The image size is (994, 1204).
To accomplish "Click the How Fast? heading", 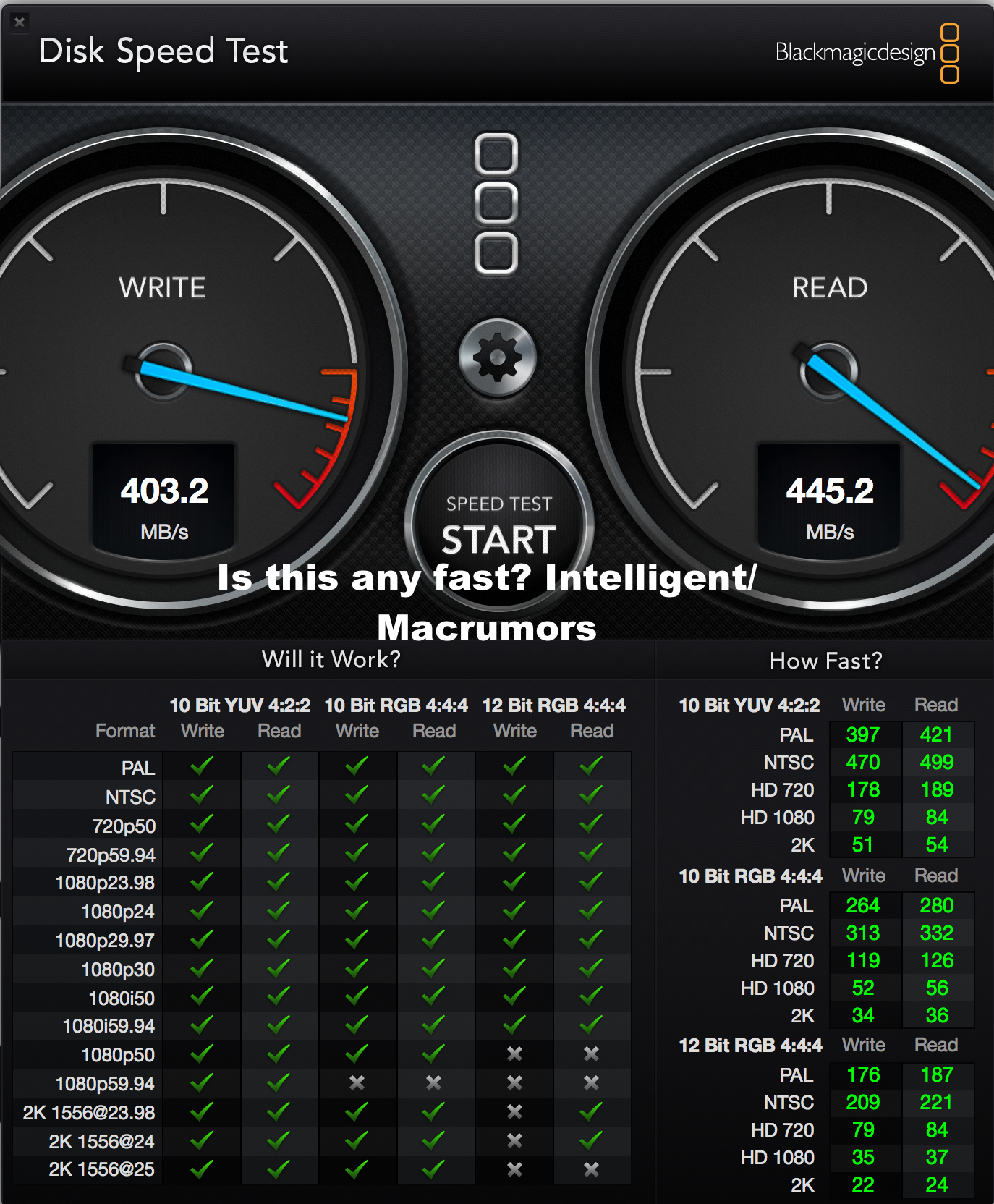I will [x=826, y=661].
